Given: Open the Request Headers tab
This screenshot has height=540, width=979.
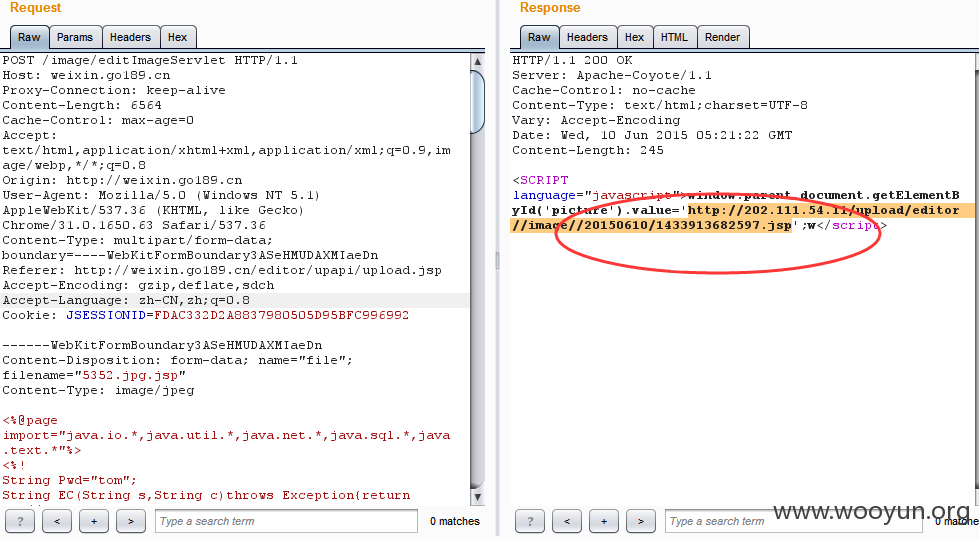Looking at the screenshot, I should point(130,37).
